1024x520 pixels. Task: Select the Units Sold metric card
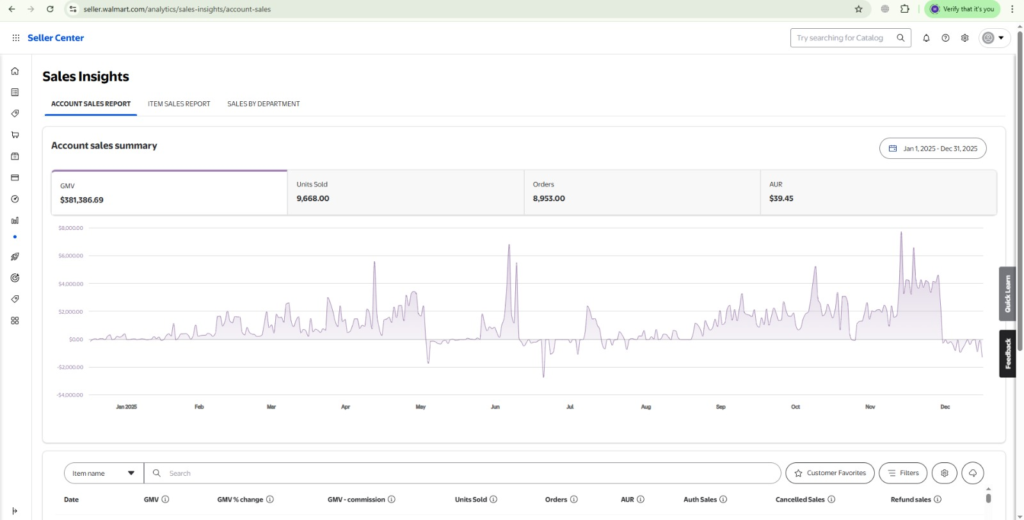click(x=405, y=192)
